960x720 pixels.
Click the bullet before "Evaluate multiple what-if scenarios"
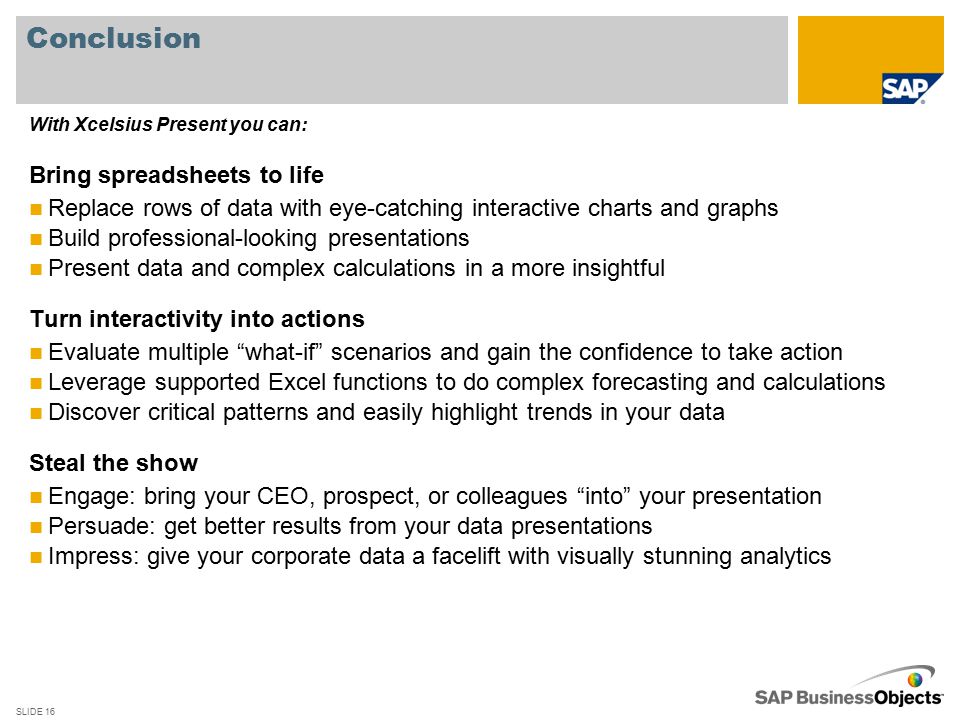(x=36, y=353)
